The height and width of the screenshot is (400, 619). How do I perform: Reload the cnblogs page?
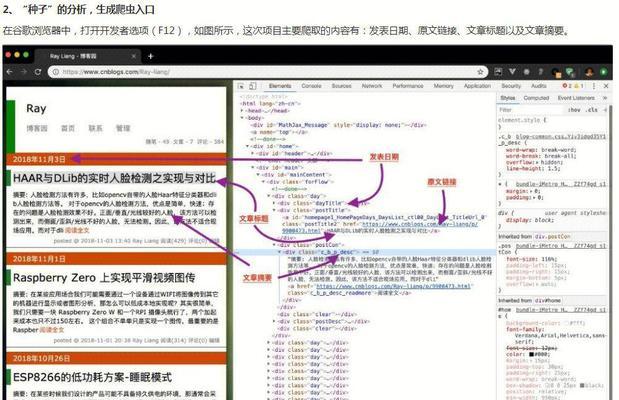pos(38,72)
